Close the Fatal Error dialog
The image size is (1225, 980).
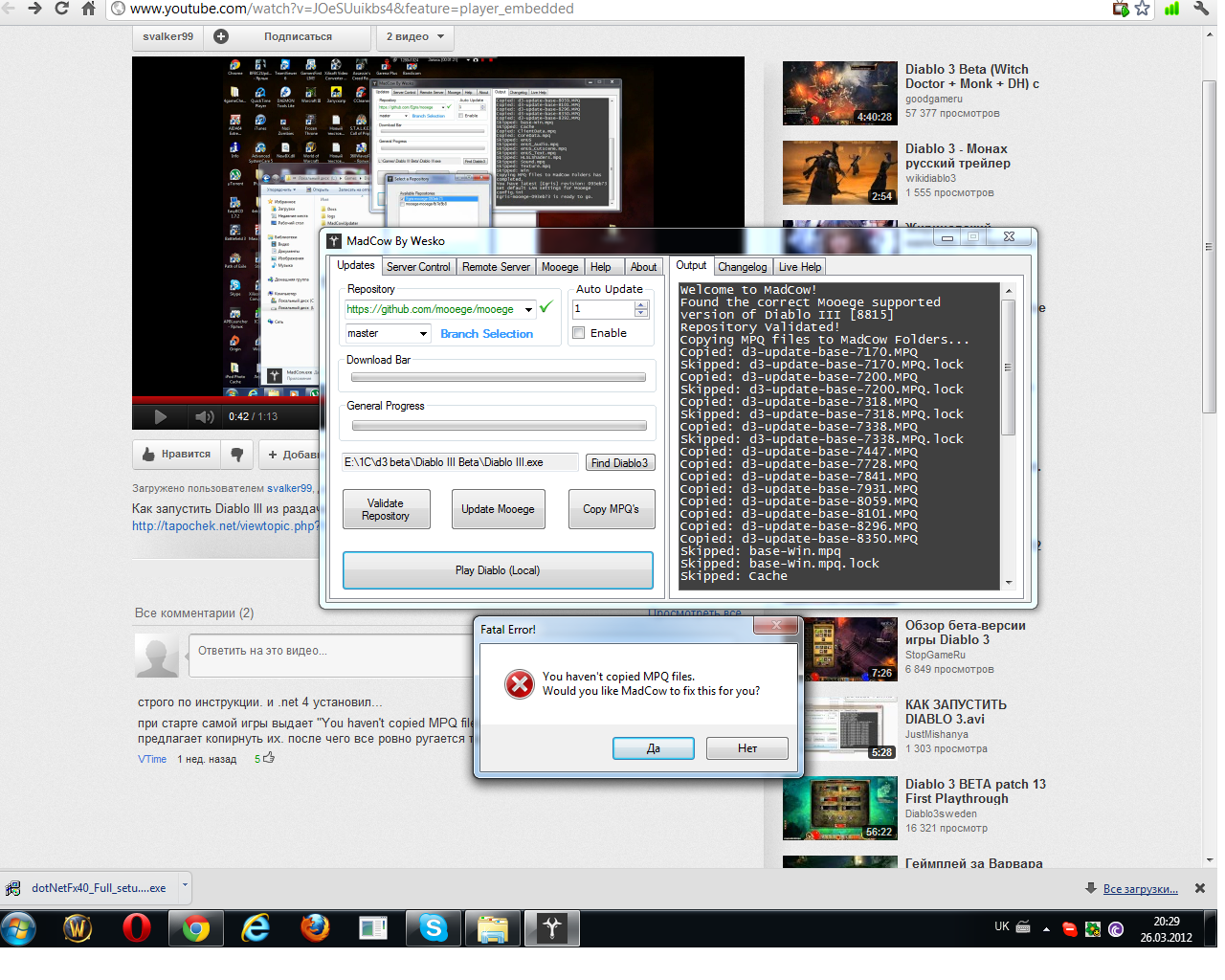tap(776, 626)
